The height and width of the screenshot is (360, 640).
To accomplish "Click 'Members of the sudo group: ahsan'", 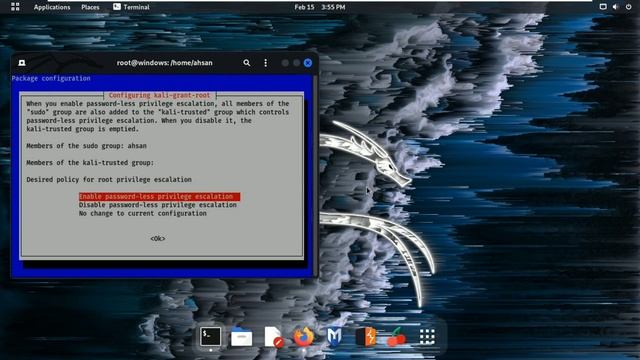I will 86,146.
